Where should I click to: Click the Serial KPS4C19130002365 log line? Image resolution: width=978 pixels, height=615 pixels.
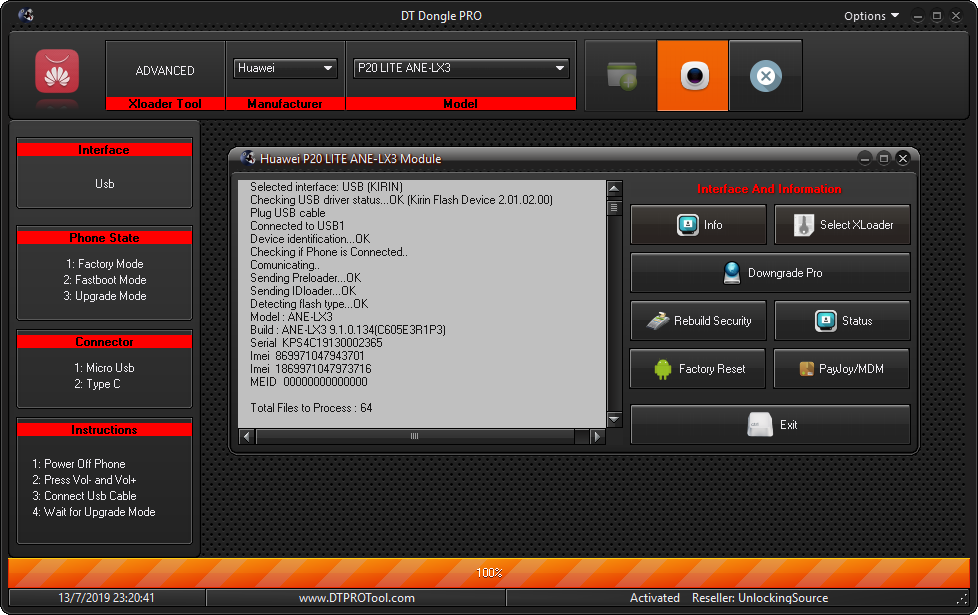coord(316,342)
